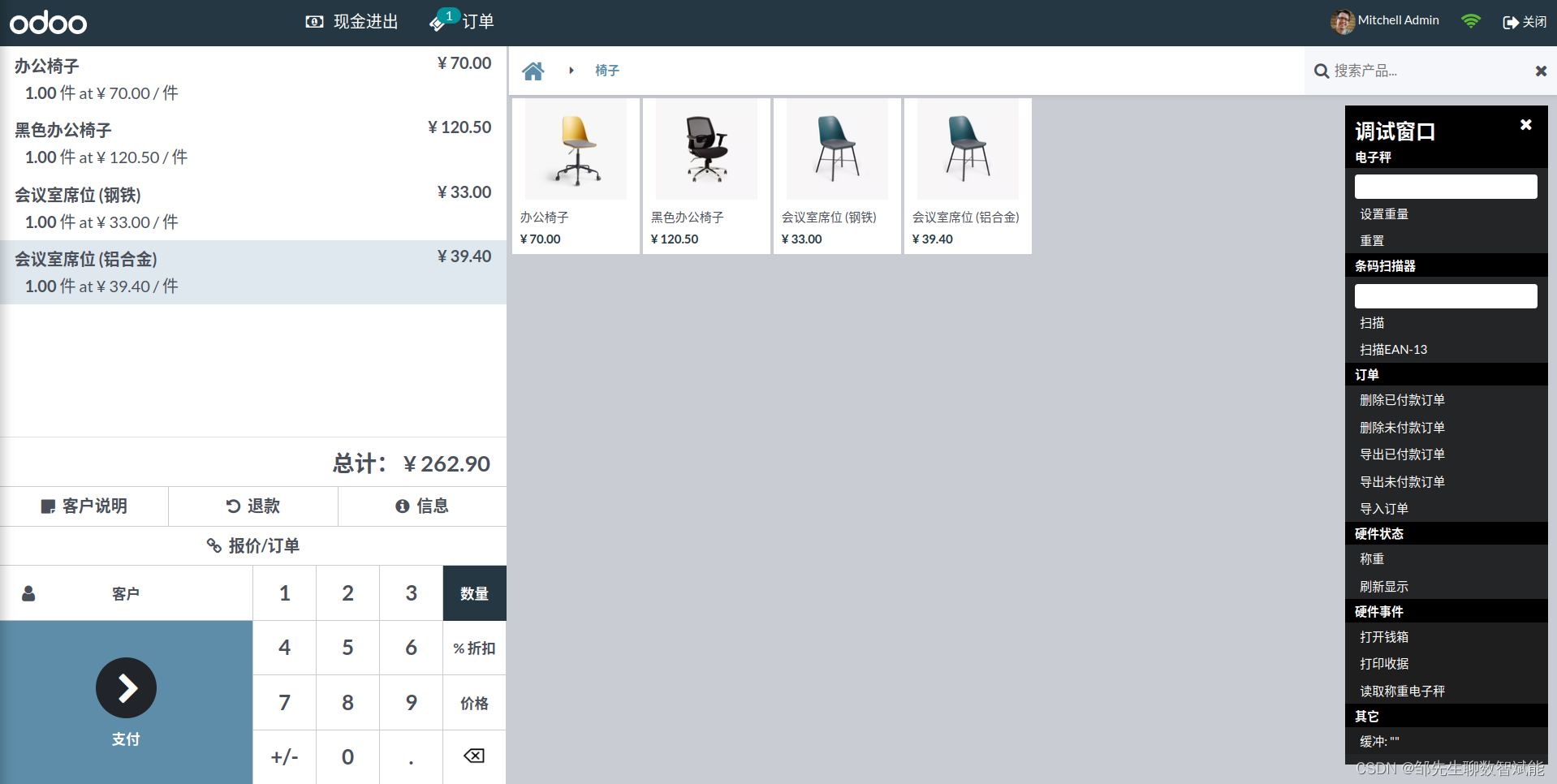Click 读取称重电子秤 hardware event
Image resolution: width=1557 pixels, height=784 pixels.
1402,691
